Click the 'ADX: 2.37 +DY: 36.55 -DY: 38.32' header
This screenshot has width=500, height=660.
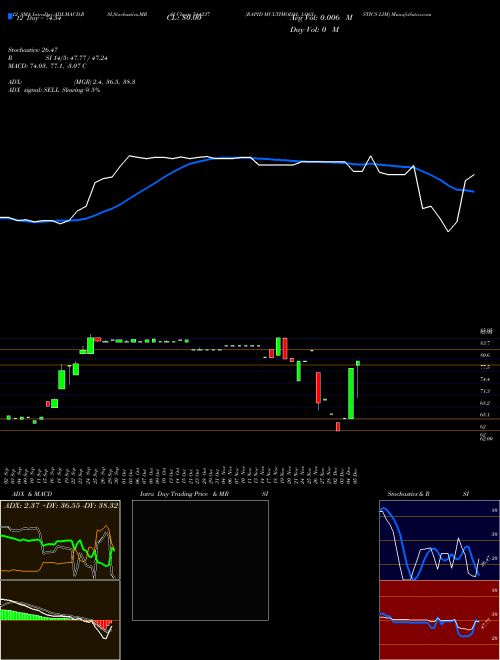click(61, 506)
